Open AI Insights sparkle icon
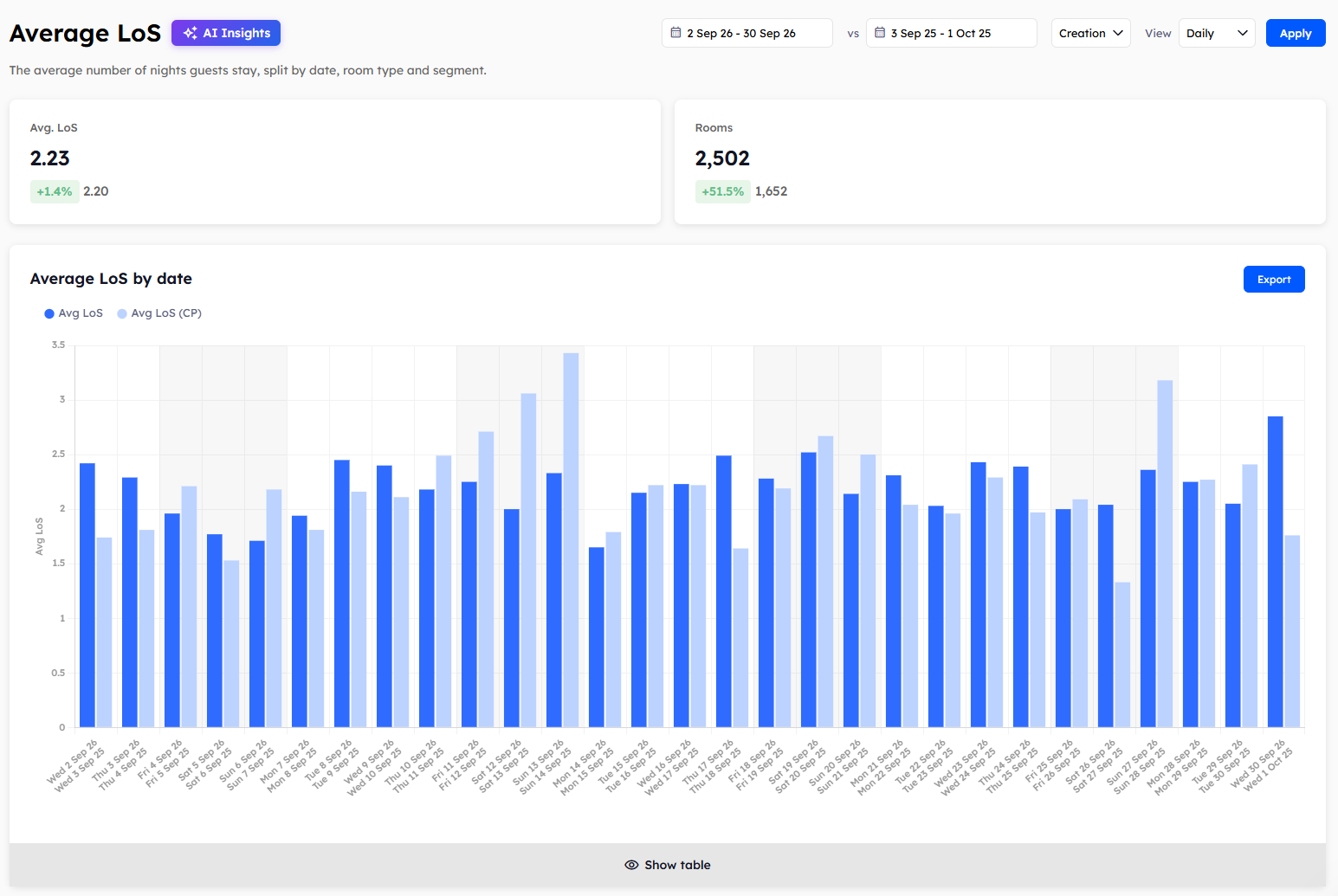The width and height of the screenshot is (1338, 896). tap(191, 33)
